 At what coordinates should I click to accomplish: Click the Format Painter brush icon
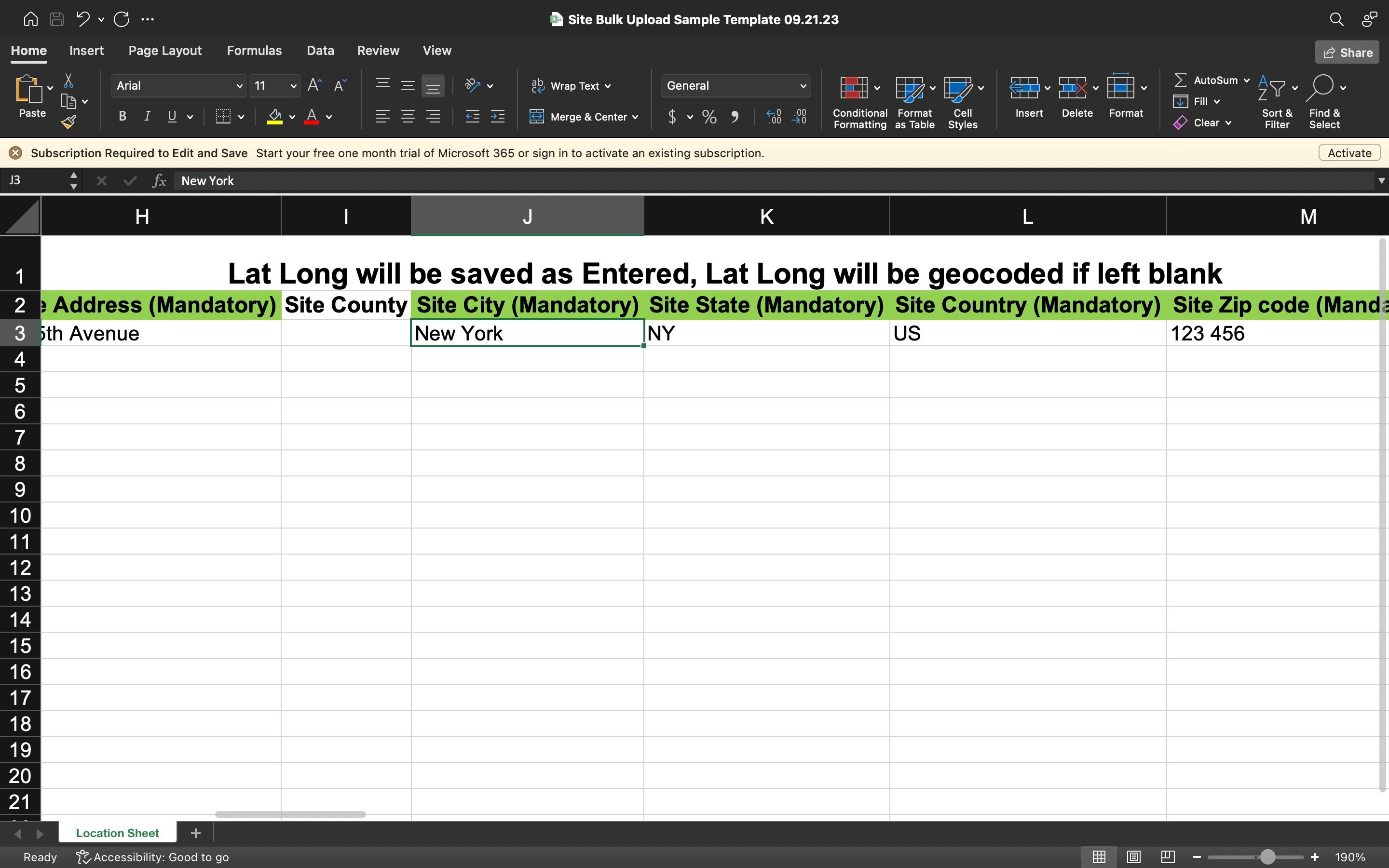(x=69, y=122)
